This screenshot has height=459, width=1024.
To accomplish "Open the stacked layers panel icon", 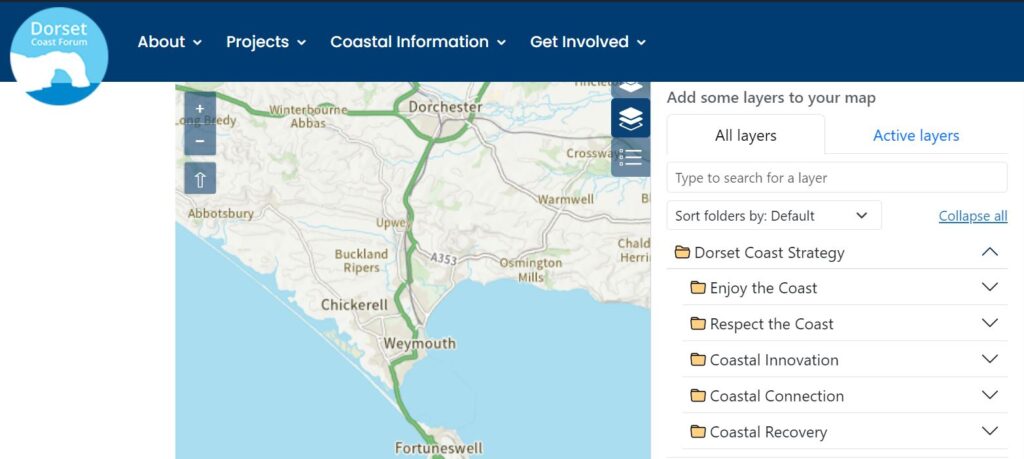I will pyautogui.click(x=630, y=118).
